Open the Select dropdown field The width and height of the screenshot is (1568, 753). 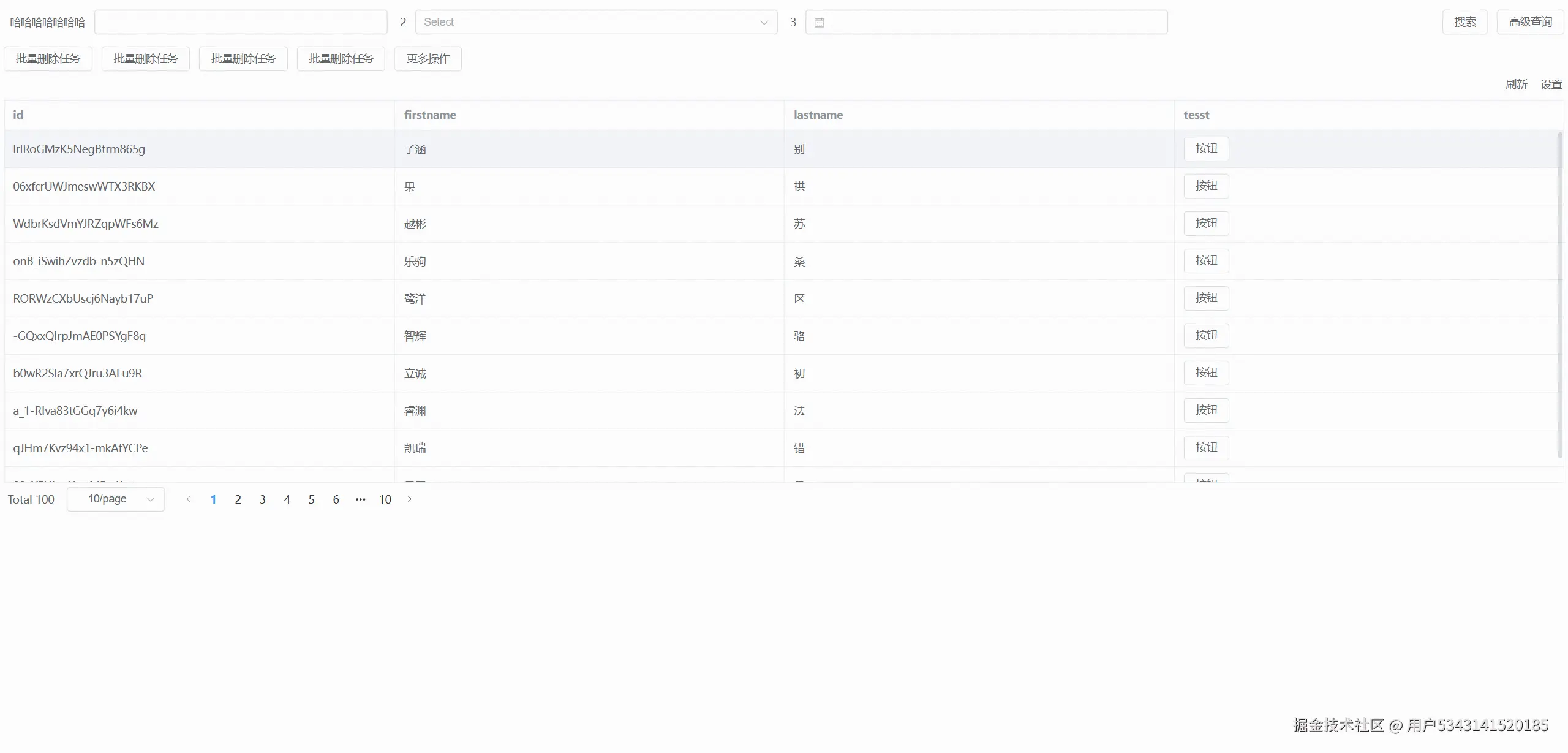pos(596,22)
